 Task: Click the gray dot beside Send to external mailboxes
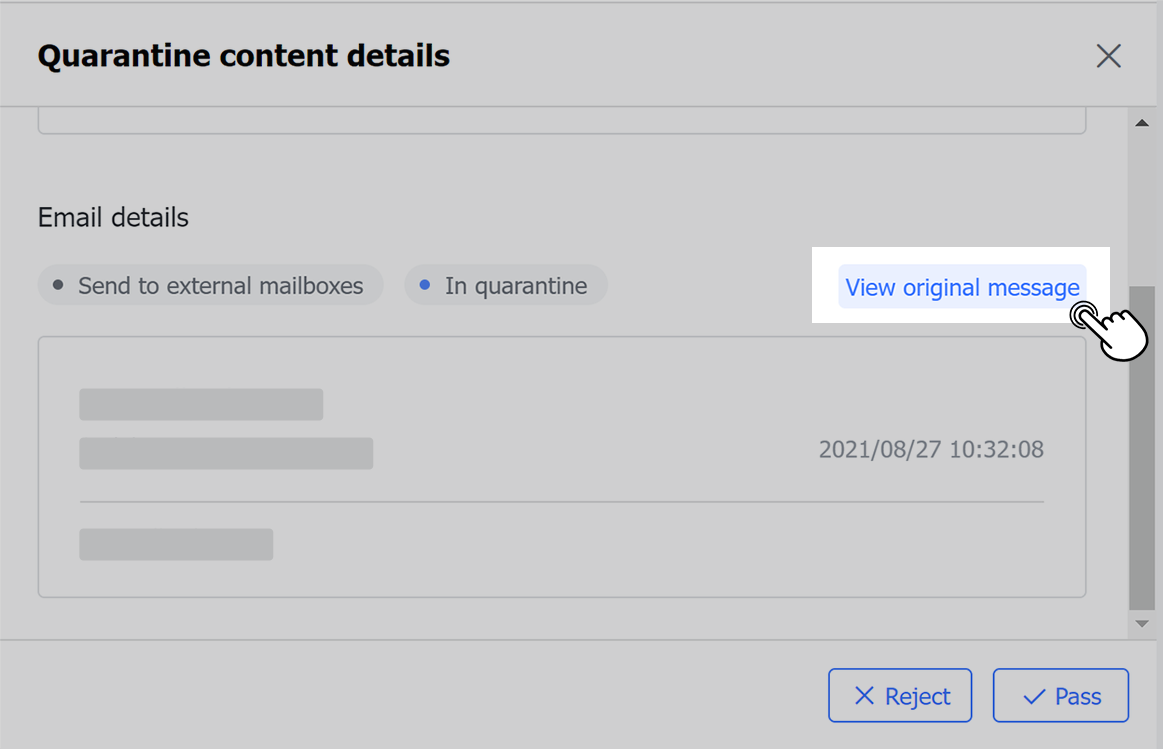coord(58,285)
